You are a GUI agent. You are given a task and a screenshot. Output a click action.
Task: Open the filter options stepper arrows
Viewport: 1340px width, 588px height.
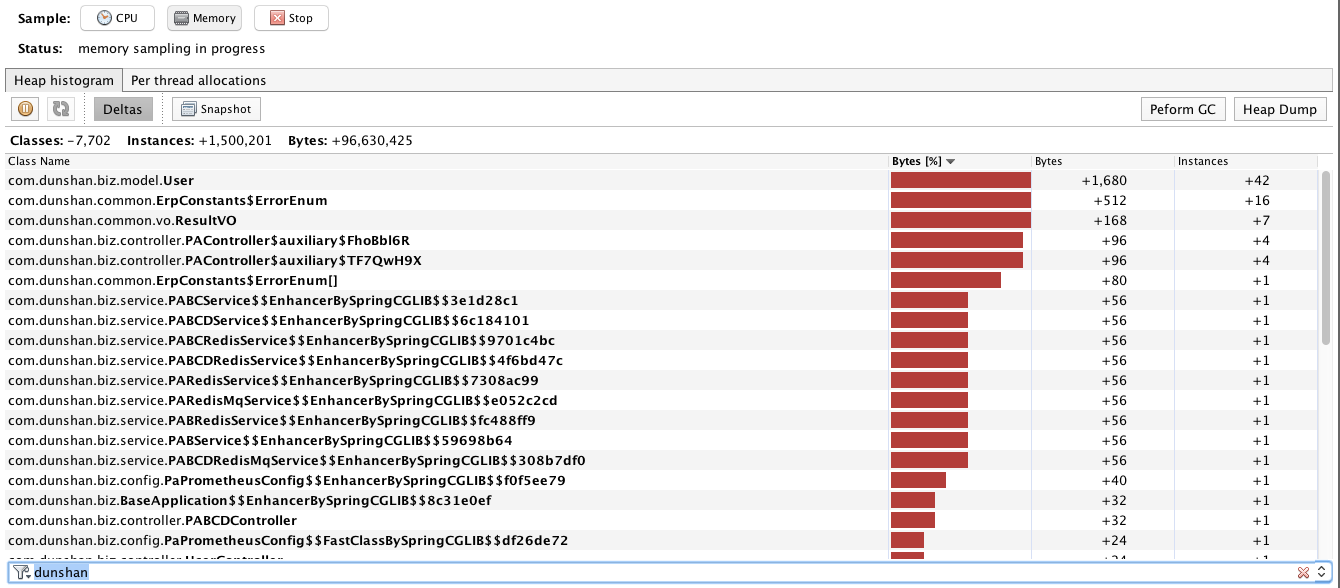pos(1322,572)
